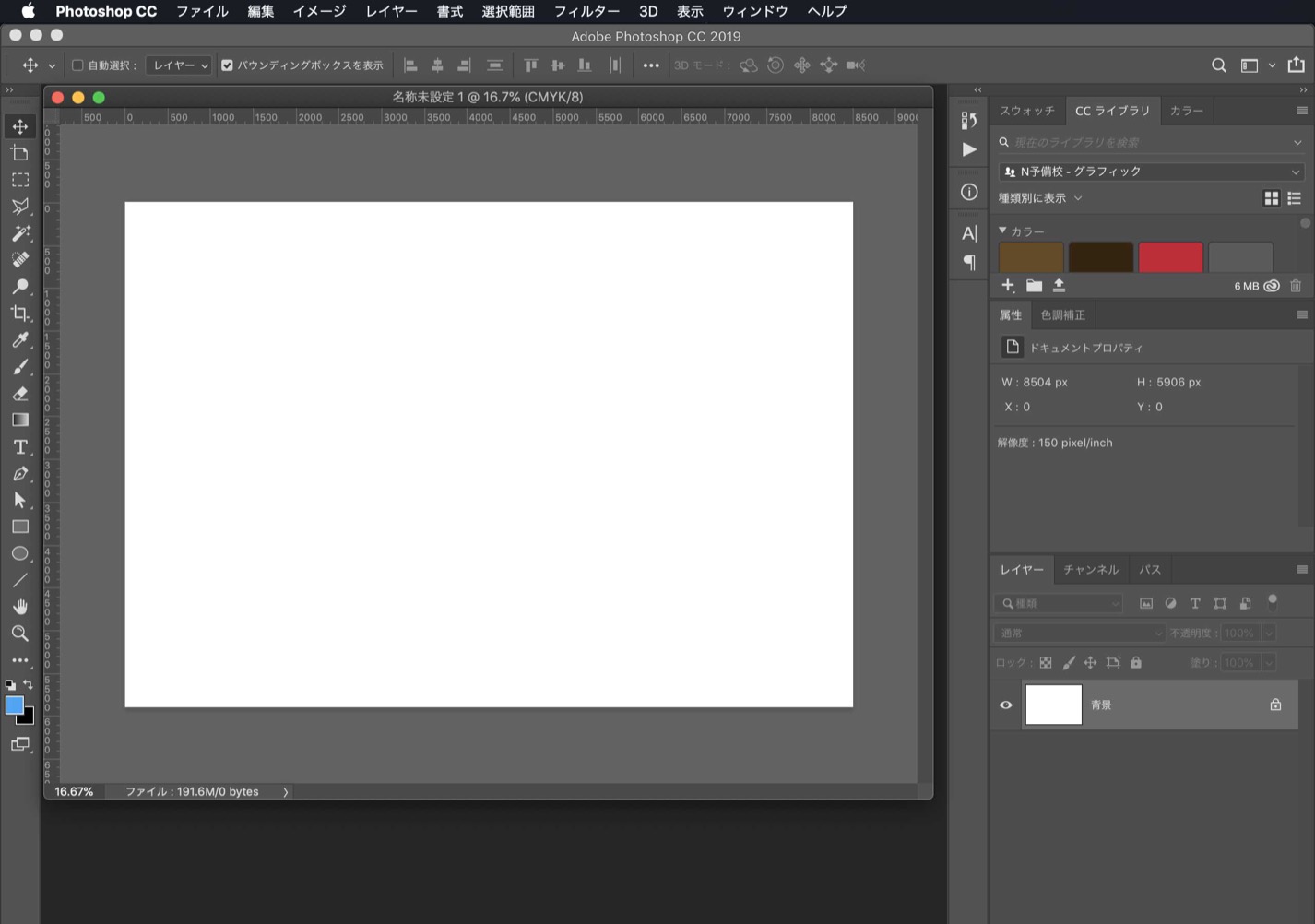Open the Paragraph panel icon
The width and height of the screenshot is (1315, 924).
pyautogui.click(x=969, y=263)
